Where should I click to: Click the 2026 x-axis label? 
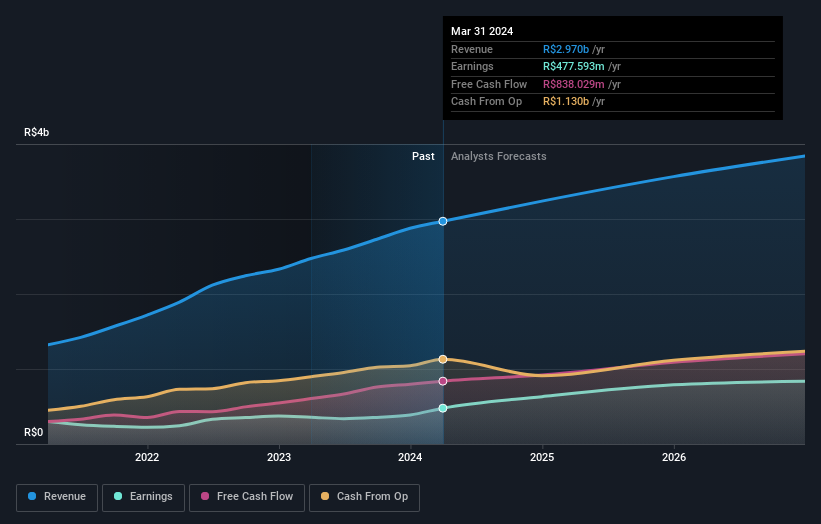click(674, 457)
